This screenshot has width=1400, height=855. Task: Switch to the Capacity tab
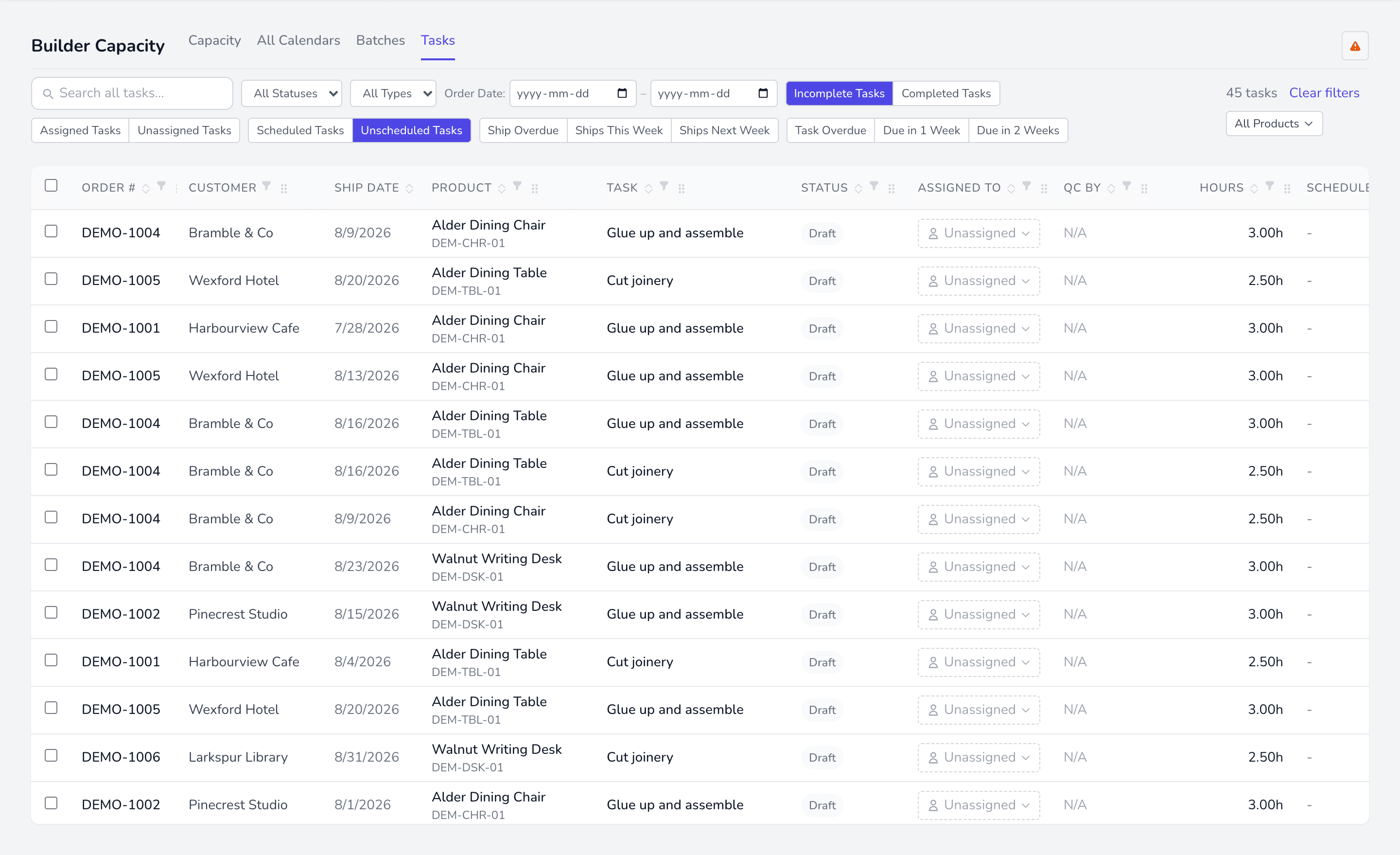pyautogui.click(x=214, y=40)
